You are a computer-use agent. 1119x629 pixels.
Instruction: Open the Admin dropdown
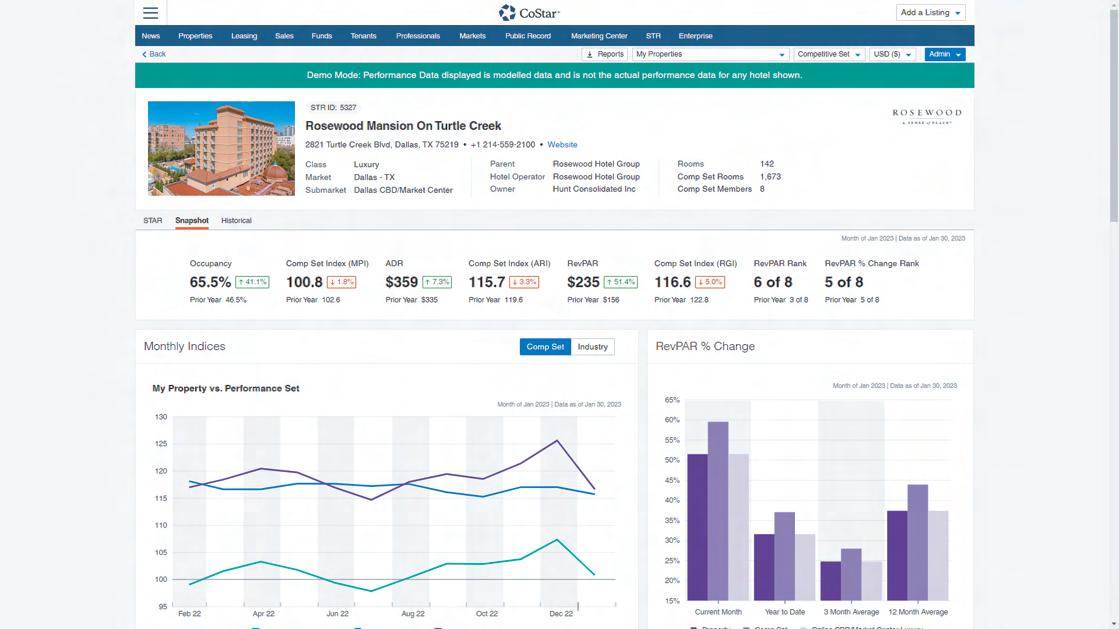[x=944, y=54]
